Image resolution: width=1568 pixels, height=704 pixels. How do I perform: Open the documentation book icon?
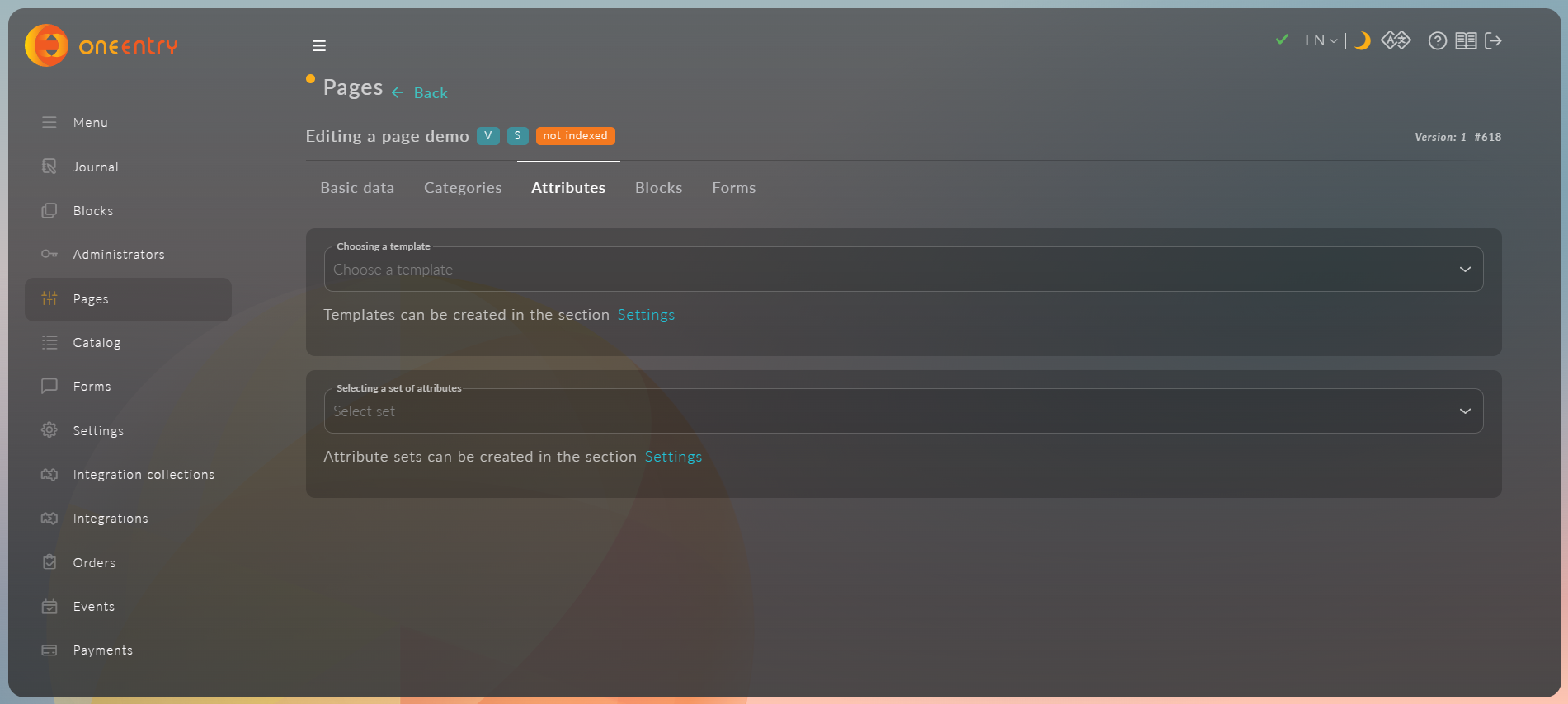click(x=1465, y=40)
